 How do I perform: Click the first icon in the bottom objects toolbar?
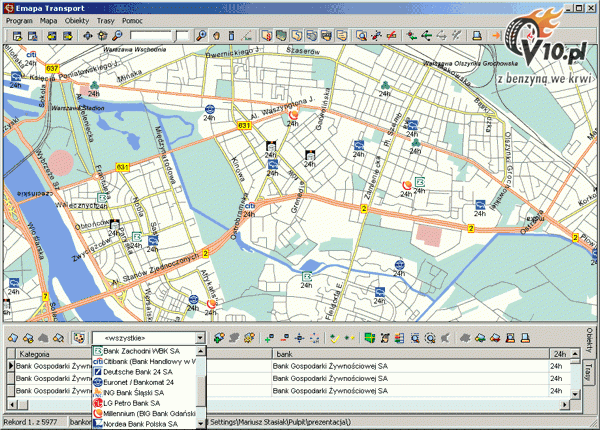pos(12,338)
